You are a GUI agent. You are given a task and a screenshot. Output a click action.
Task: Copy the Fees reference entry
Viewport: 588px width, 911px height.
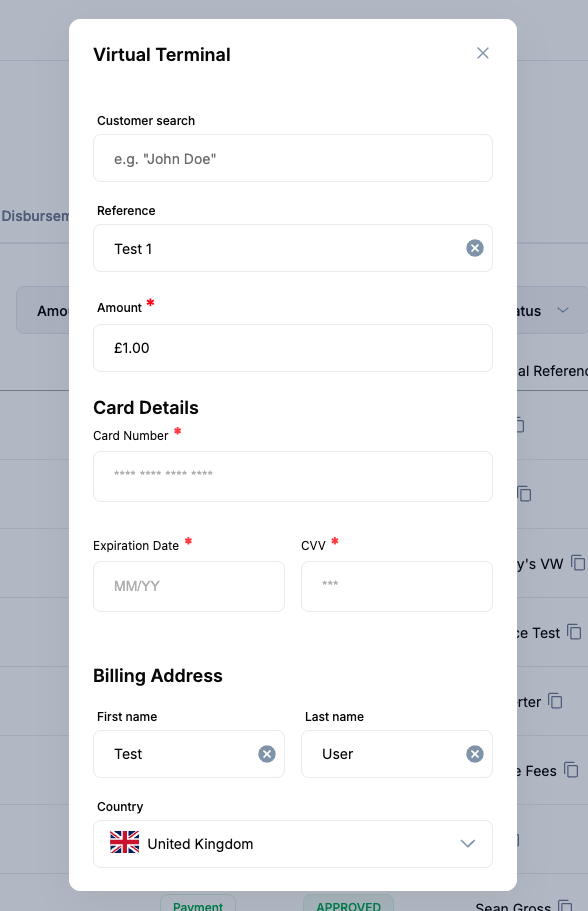(x=571, y=770)
